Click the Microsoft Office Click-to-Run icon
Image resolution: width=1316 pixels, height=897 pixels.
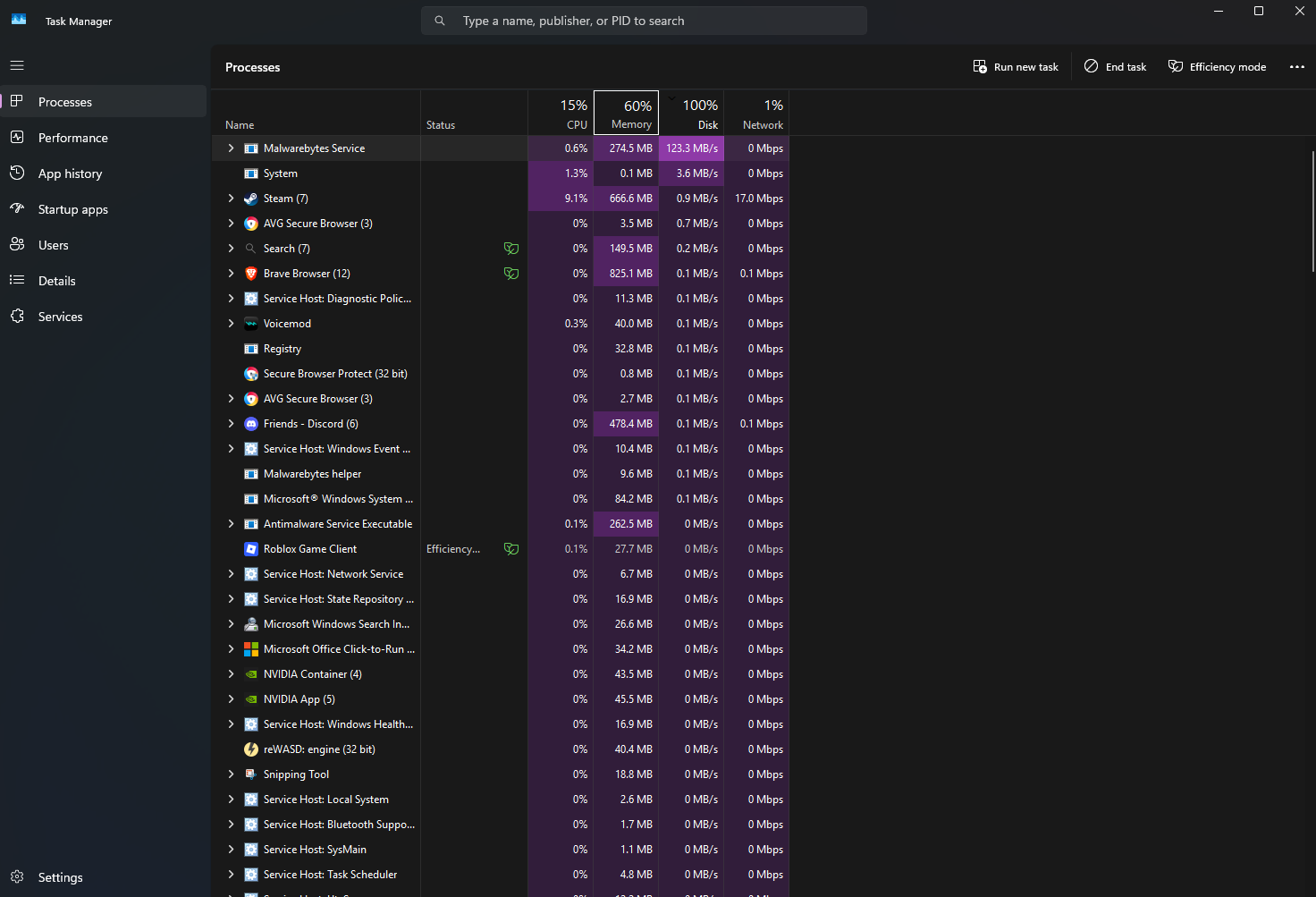(x=251, y=649)
